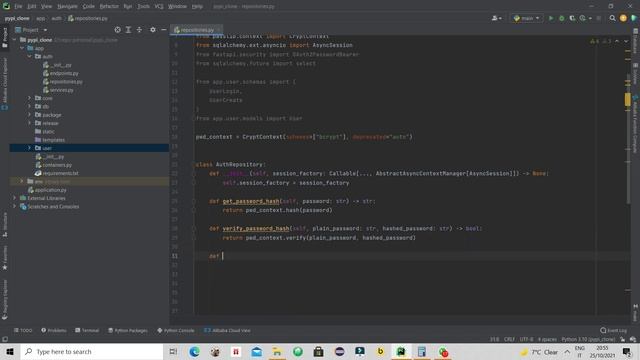Stop the running process button

coord(599,18)
